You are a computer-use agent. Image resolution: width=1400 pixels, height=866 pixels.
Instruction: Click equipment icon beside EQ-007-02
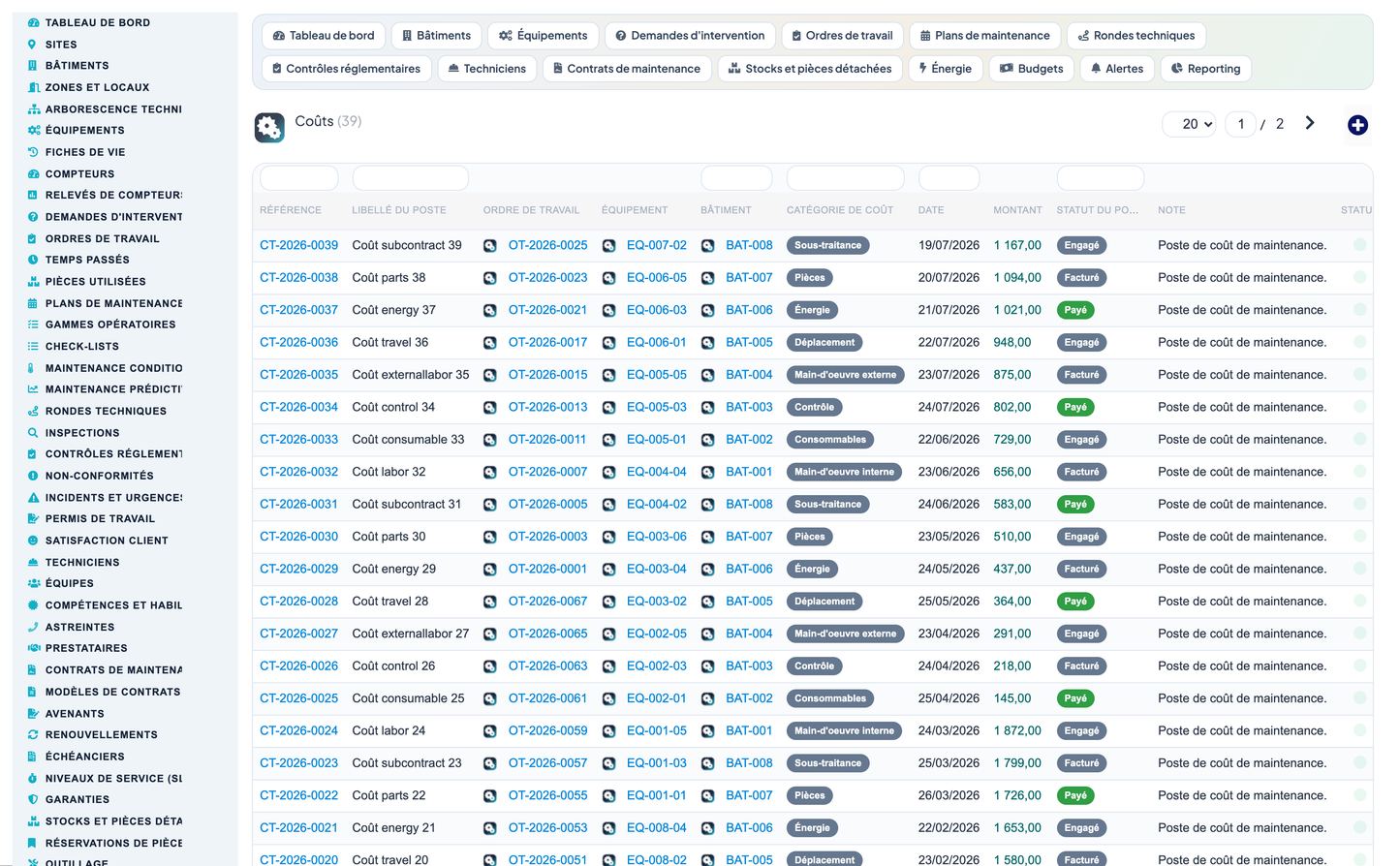(x=608, y=246)
